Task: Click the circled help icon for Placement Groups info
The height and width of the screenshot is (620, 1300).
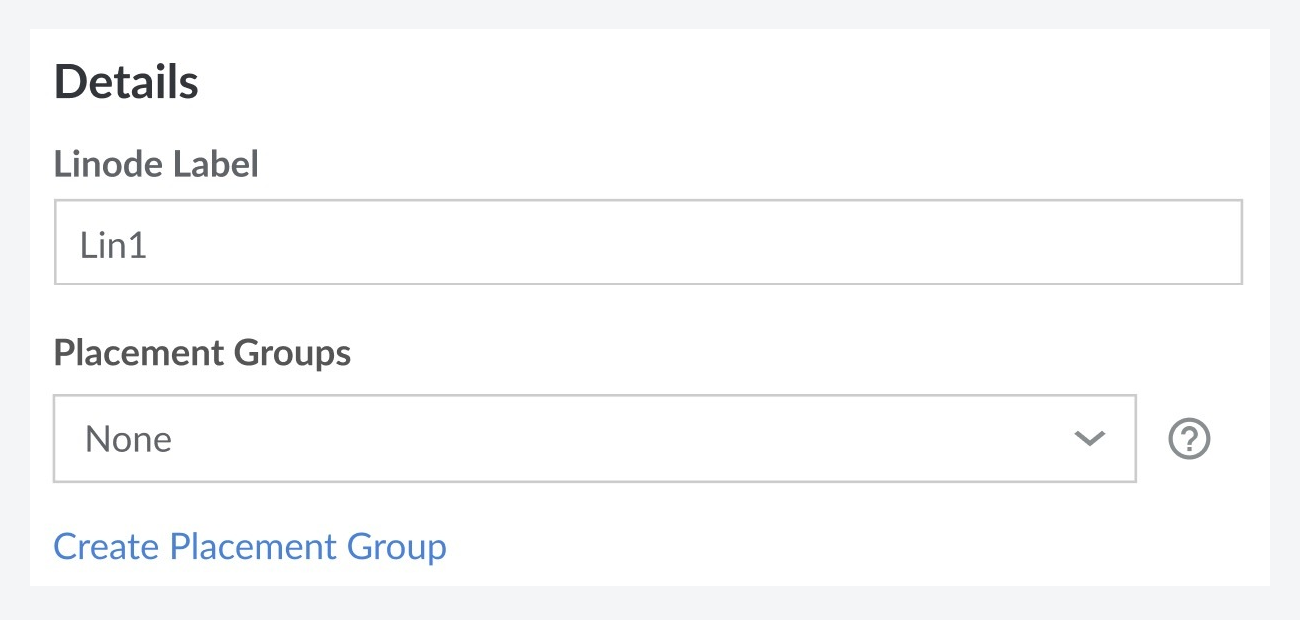Action: click(1191, 438)
